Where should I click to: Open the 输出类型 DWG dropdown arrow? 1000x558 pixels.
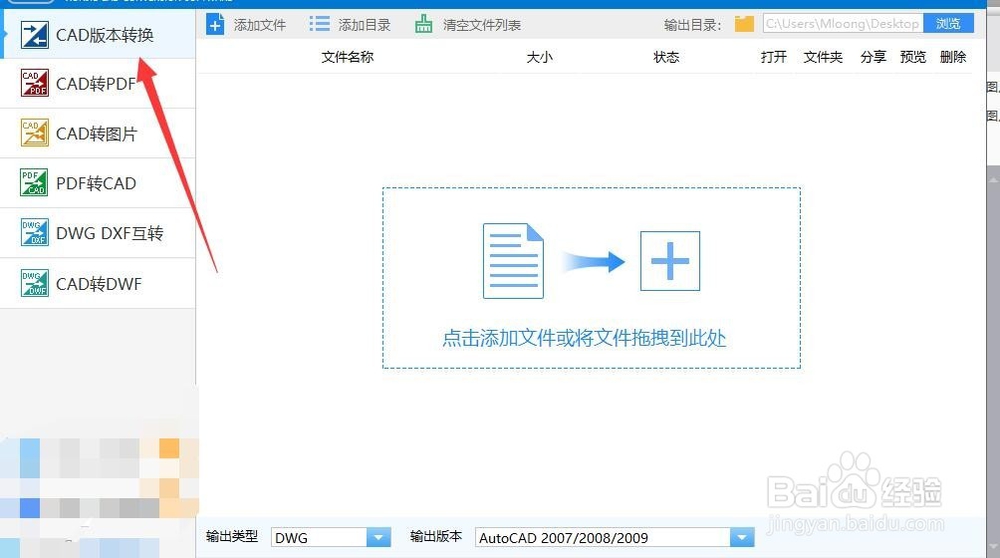tap(378, 538)
